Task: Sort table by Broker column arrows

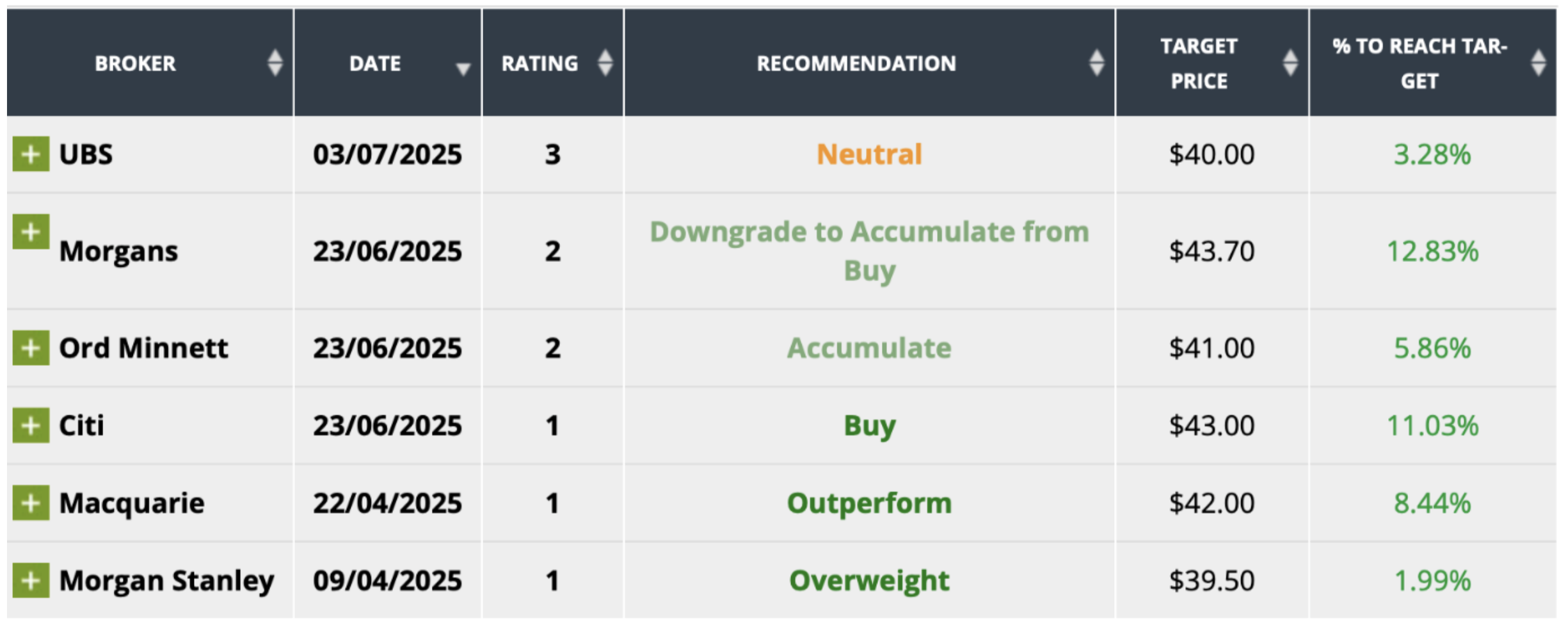Action: pos(275,63)
